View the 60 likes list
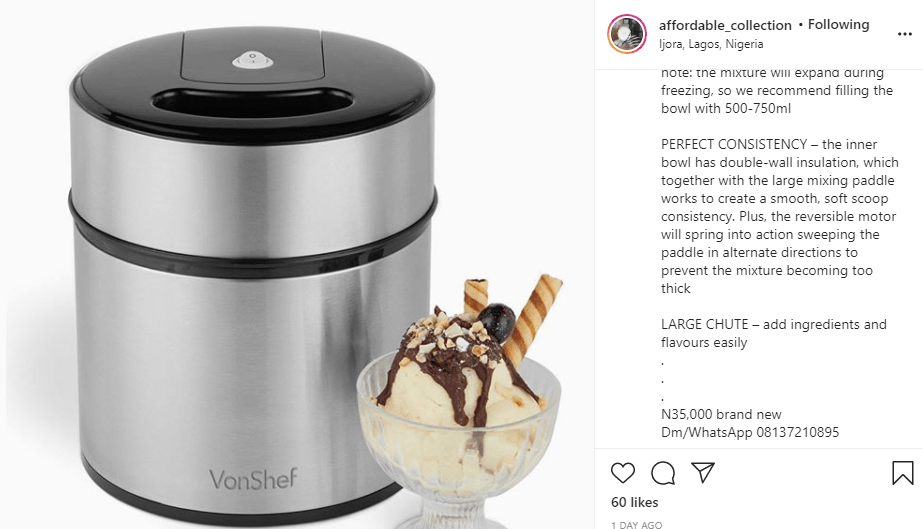The height and width of the screenshot is (529, 923). pos(635,502)
